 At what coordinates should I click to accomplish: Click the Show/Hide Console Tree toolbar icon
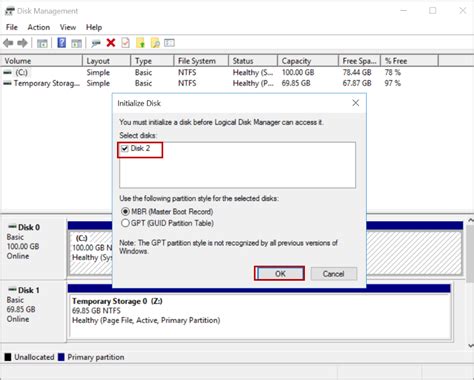42,43
